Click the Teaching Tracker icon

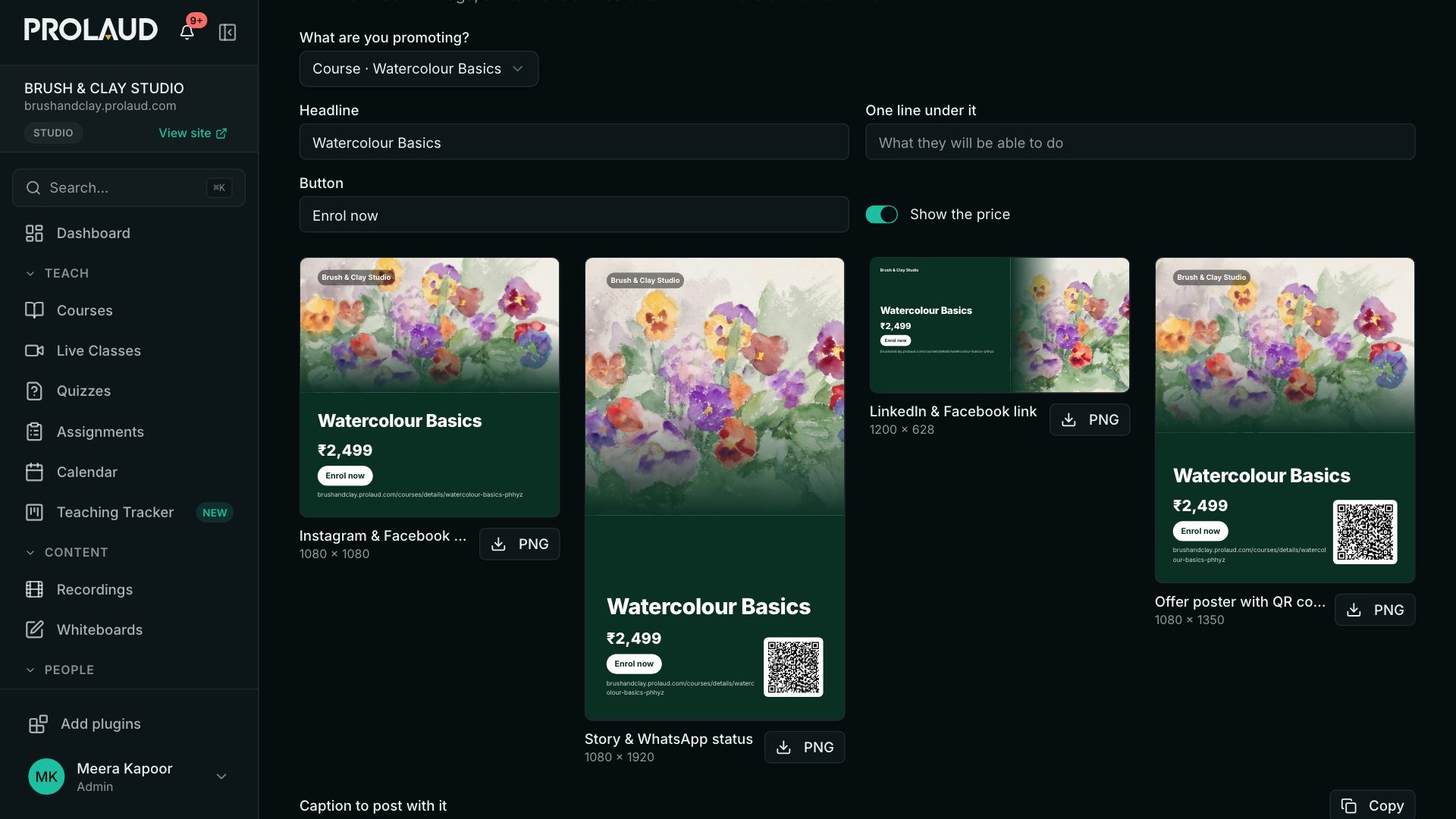(34, 512)
